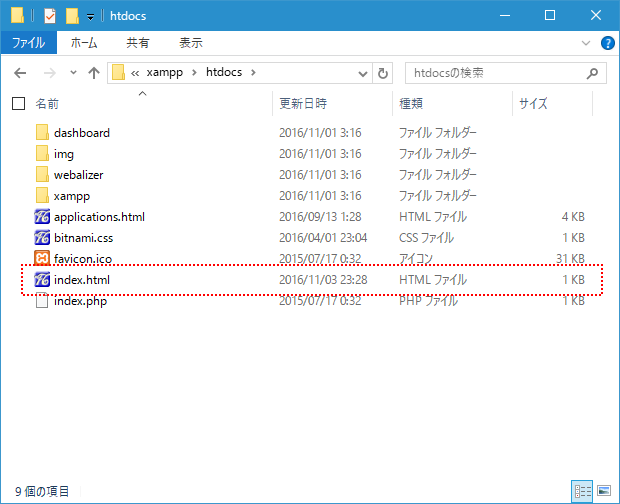Open the dashboard folder icon
Viewport: 620px width, 504px height.
42,132
